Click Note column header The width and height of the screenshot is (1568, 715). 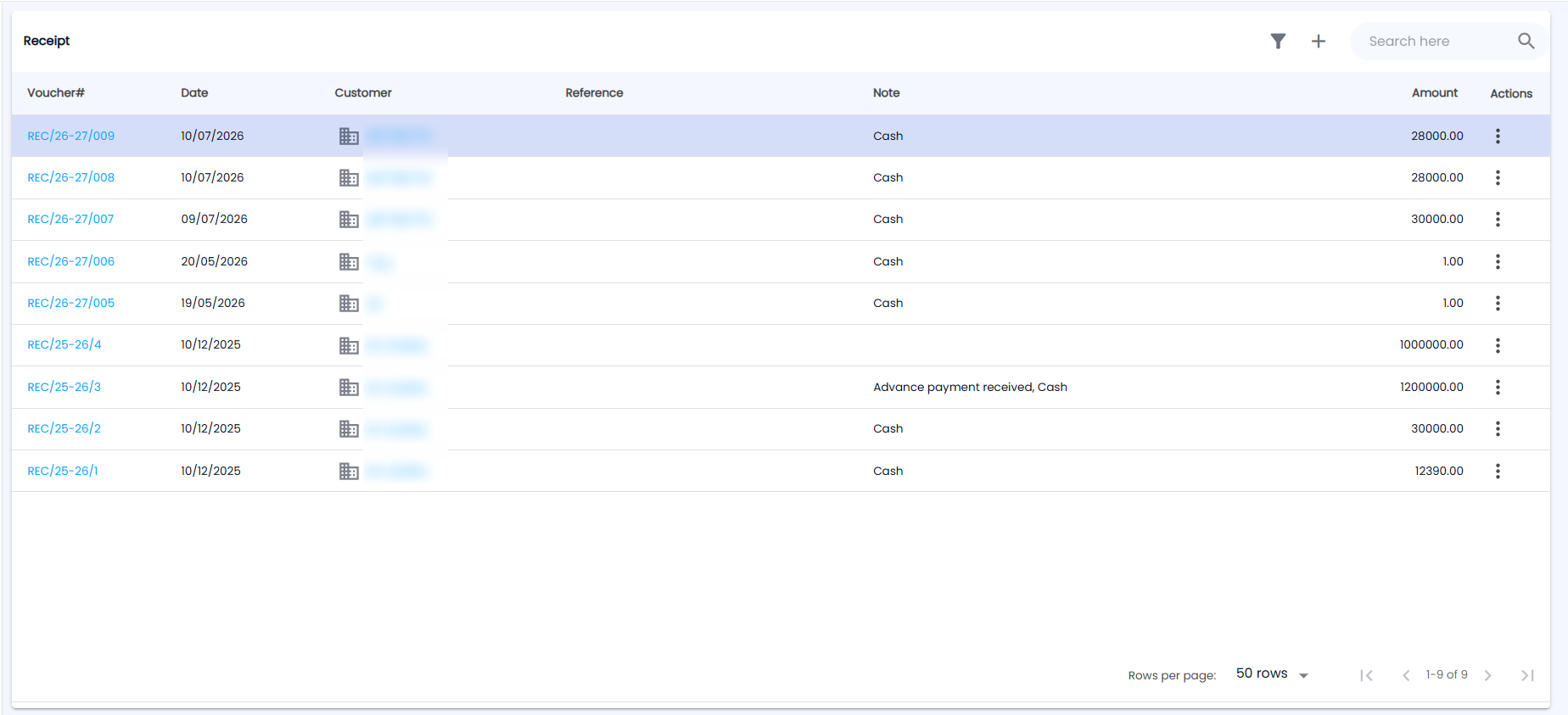[x=887, y=92]
